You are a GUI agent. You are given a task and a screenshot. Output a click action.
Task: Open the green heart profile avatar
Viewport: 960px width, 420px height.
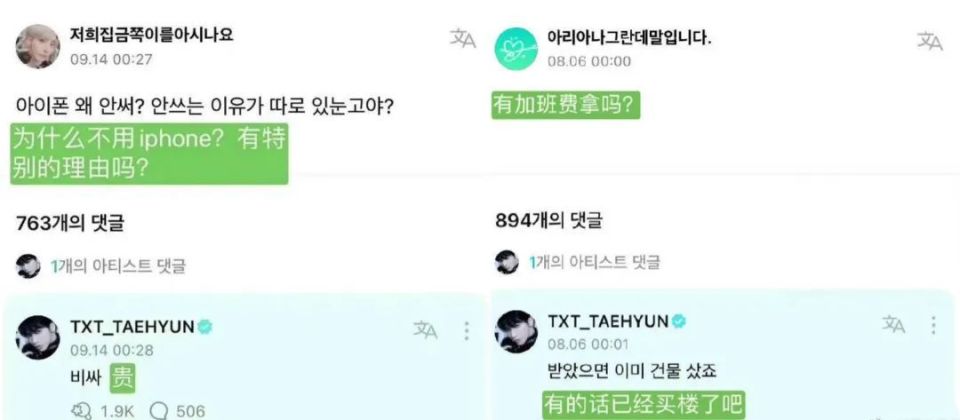[516, 49]
